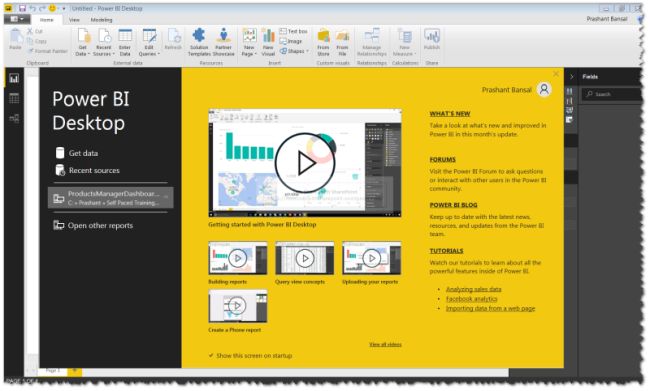Add a new page with plus tab

coord(75,370)
